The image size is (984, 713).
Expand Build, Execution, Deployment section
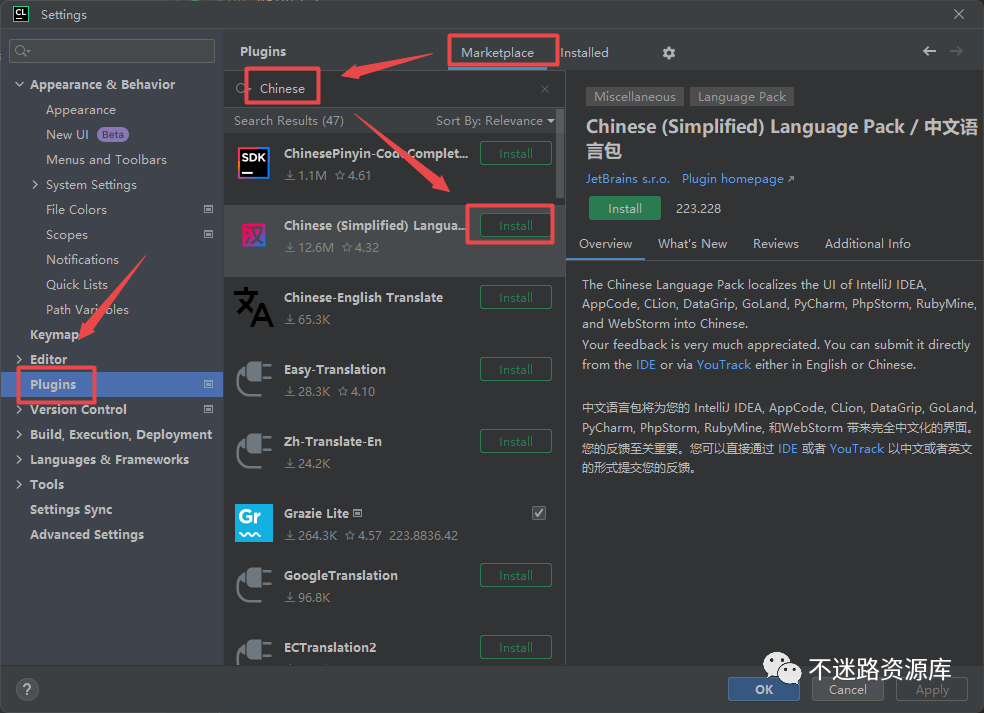(x=19, y=434)
